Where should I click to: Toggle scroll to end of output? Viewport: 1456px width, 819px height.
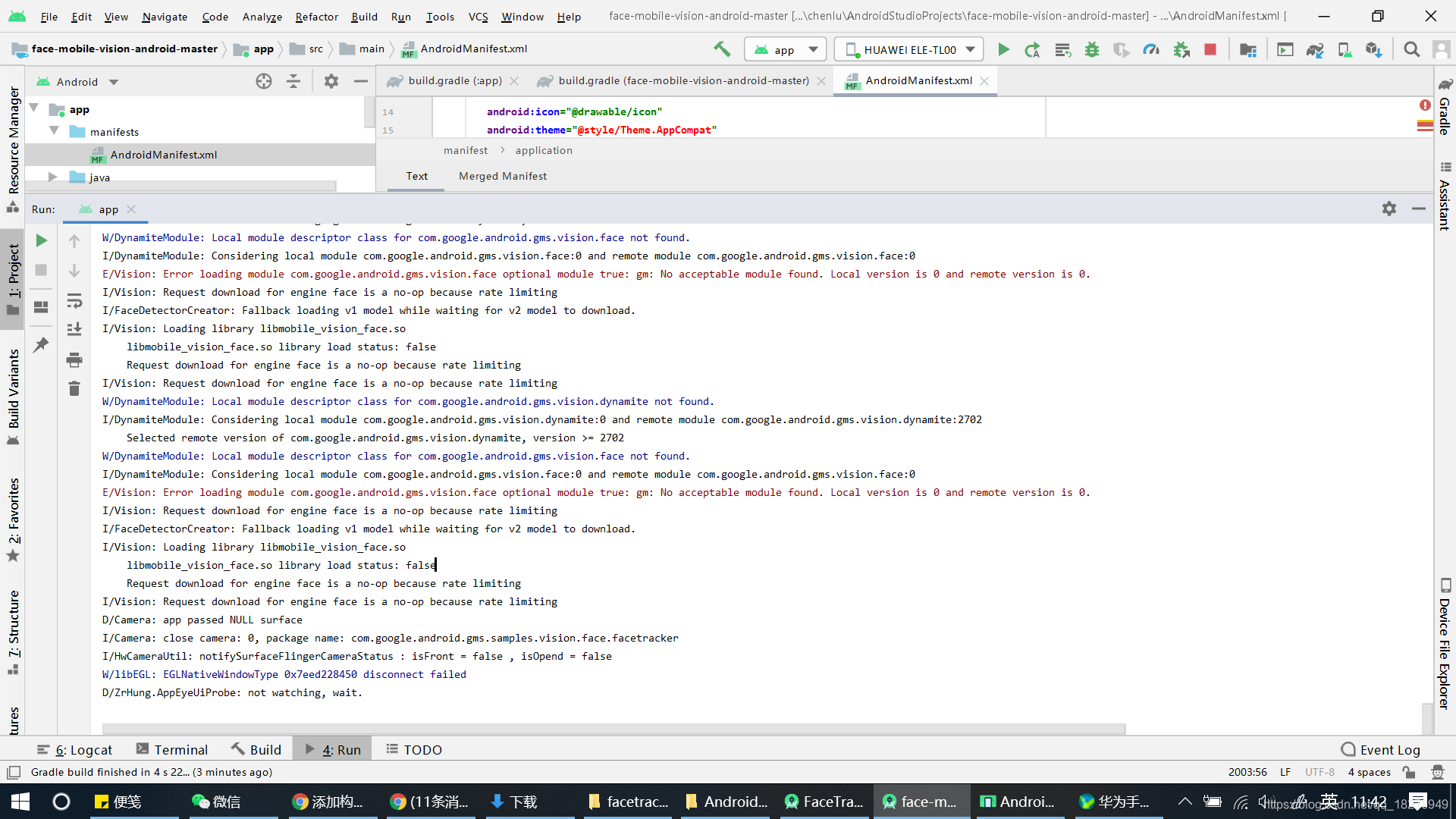74,330
